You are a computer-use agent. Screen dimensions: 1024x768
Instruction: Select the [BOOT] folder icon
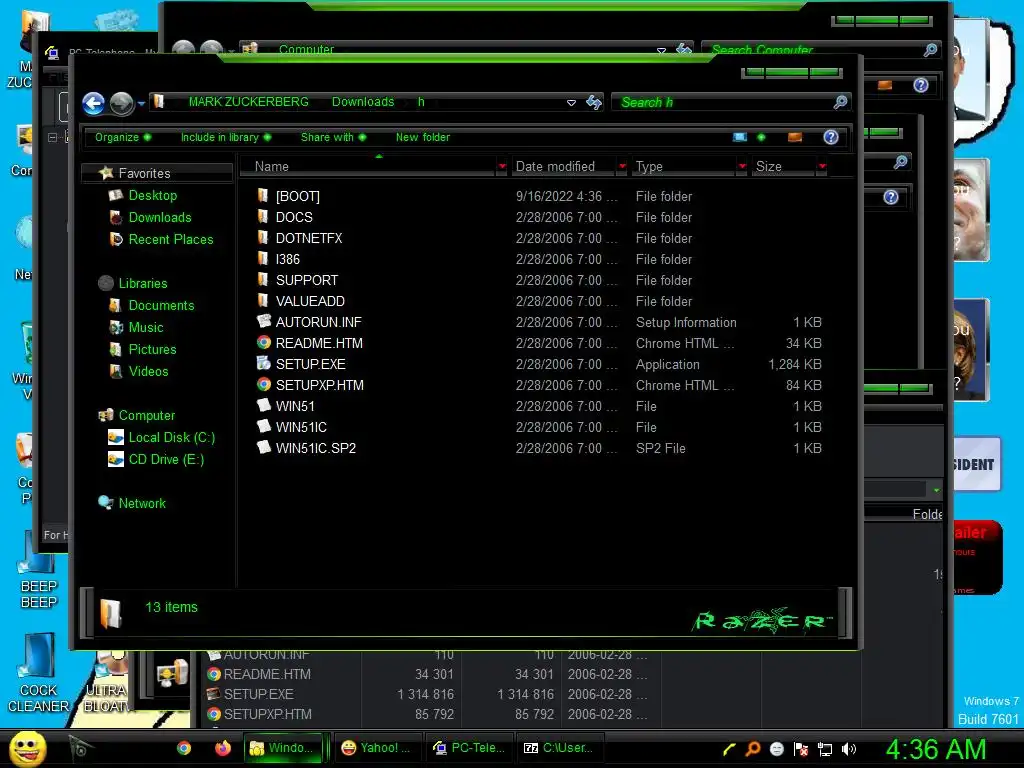(x=263, y=195)
